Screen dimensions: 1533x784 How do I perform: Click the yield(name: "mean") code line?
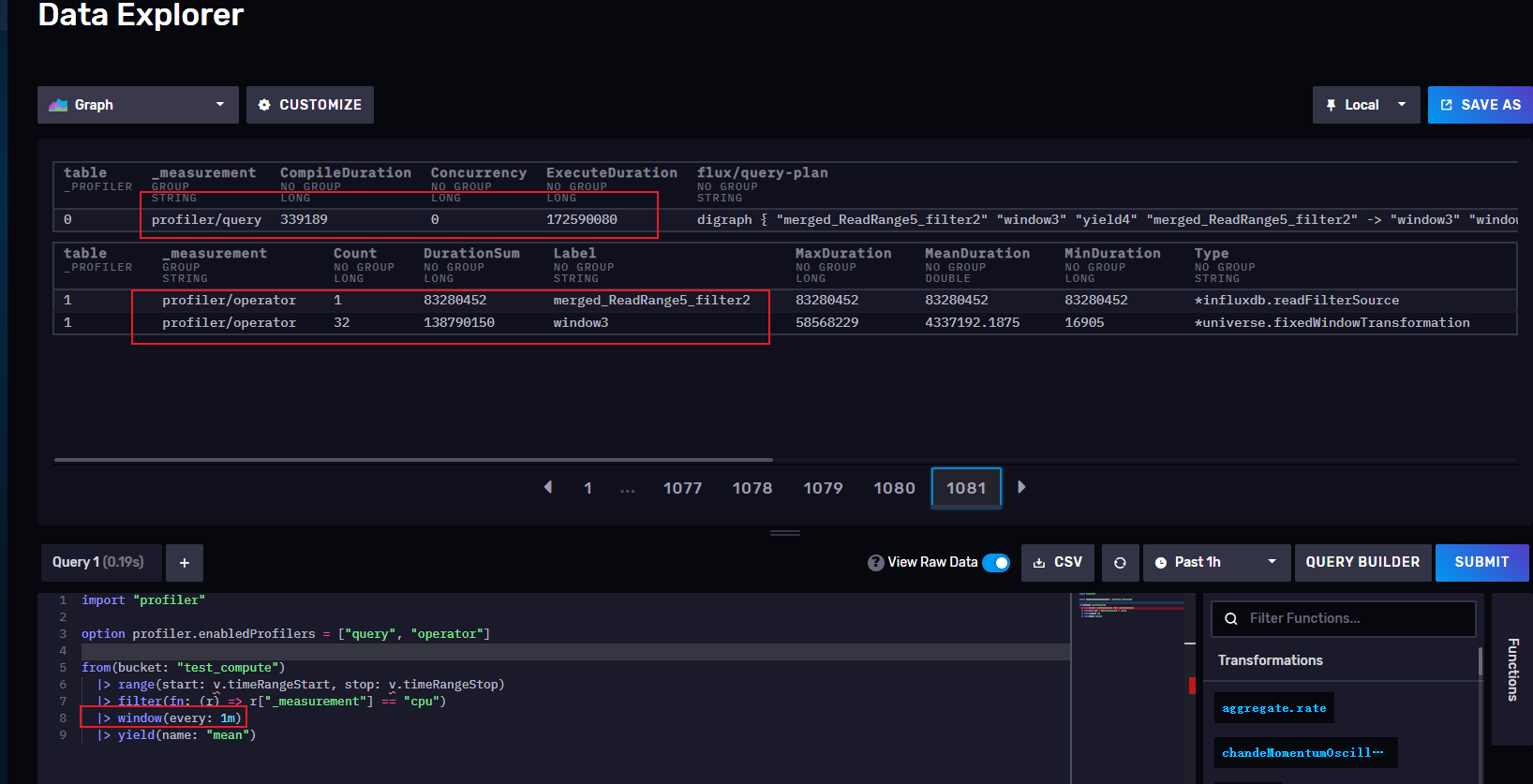coord(177,735)
